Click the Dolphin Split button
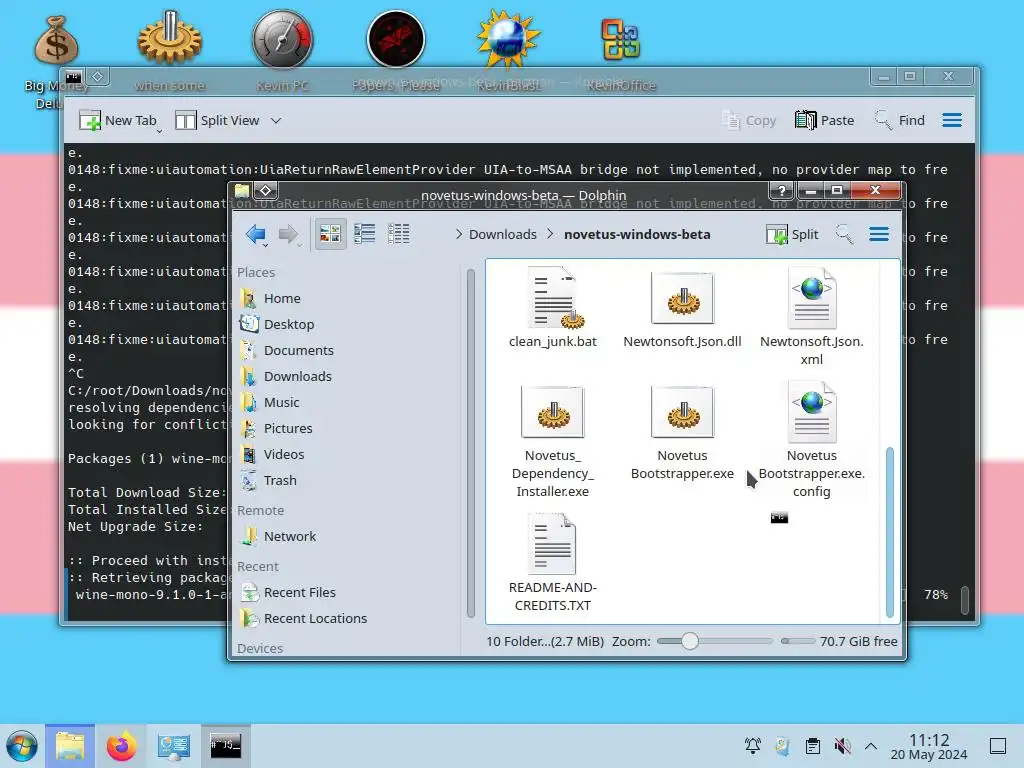 792,234
